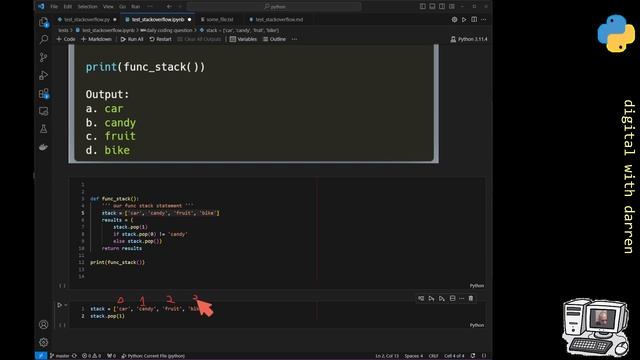Image resolution: width=640 pixels, height=360 pixels.
Task: Split the editor to the right
Action: pos(474,20)
